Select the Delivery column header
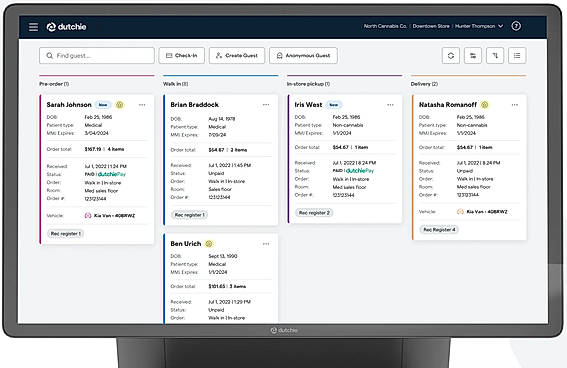The width and height of the screenshot is (567, 368). [424, 84]
